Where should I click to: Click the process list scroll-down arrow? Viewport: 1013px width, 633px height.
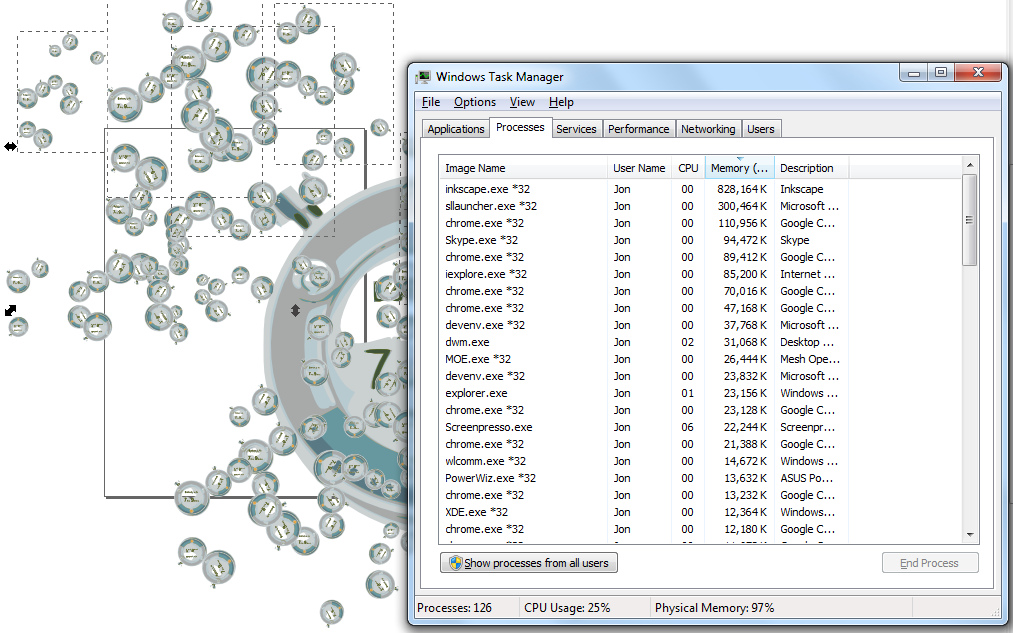pyautogui.click(x=970, y=535)
